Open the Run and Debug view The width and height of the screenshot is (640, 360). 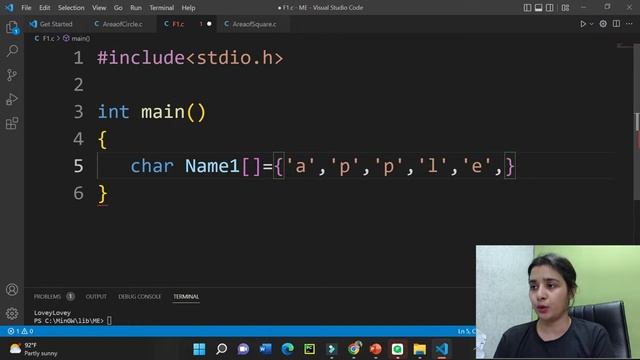pyautogui.click(x=12, y=99)
